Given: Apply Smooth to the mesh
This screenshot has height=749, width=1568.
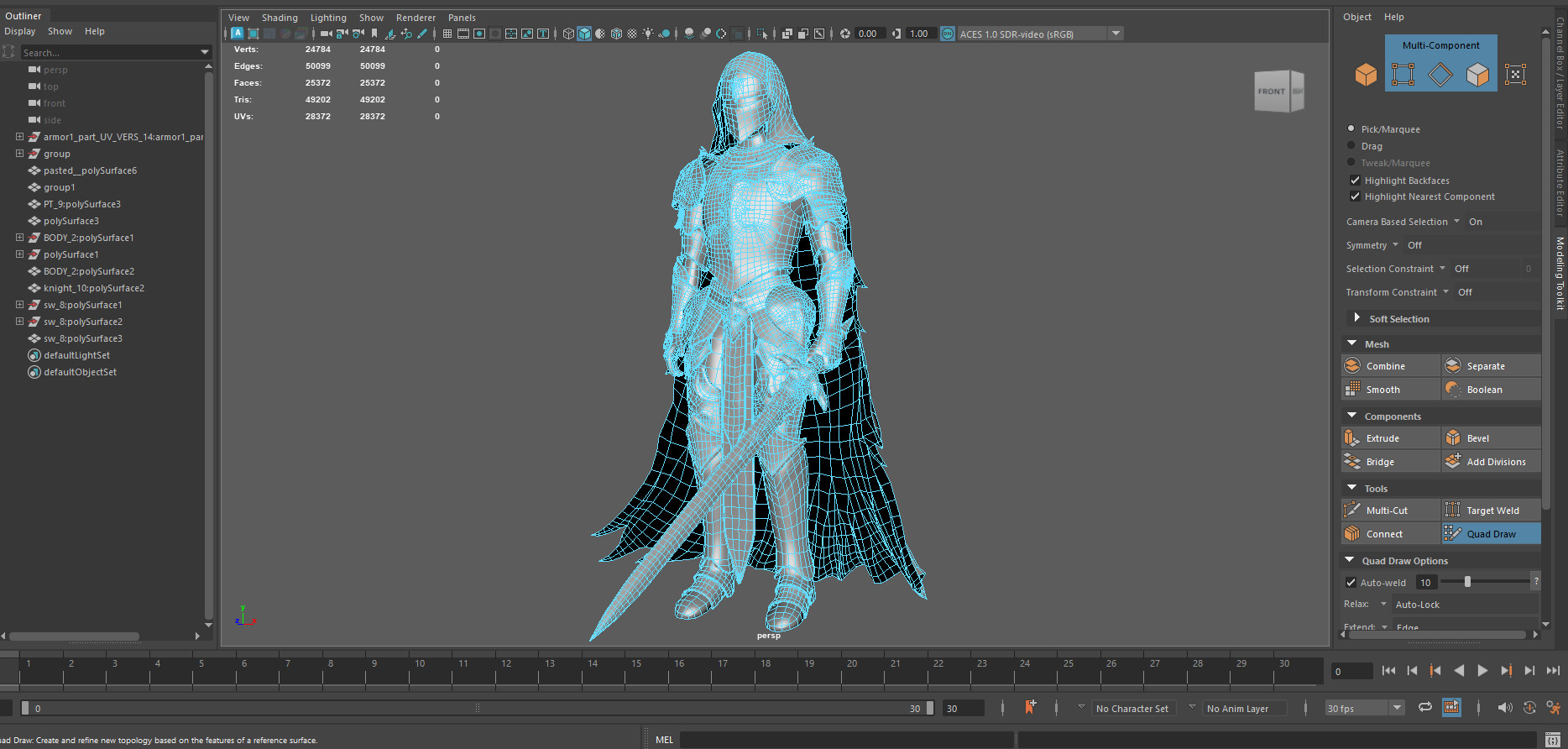Looking at the screenshot, I should pos(1390,390).
